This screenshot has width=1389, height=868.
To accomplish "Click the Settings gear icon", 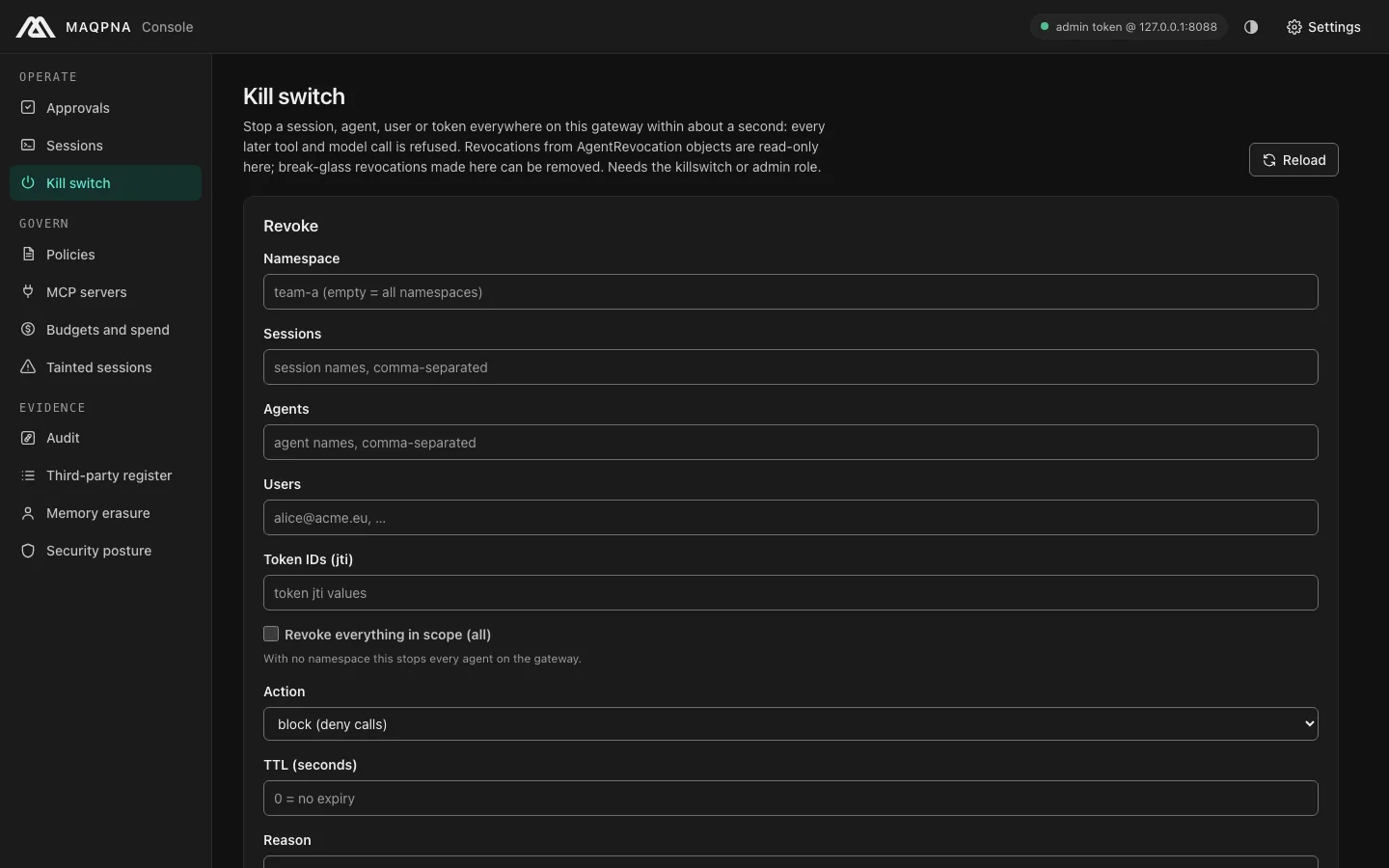I will tap(1294, 27).
